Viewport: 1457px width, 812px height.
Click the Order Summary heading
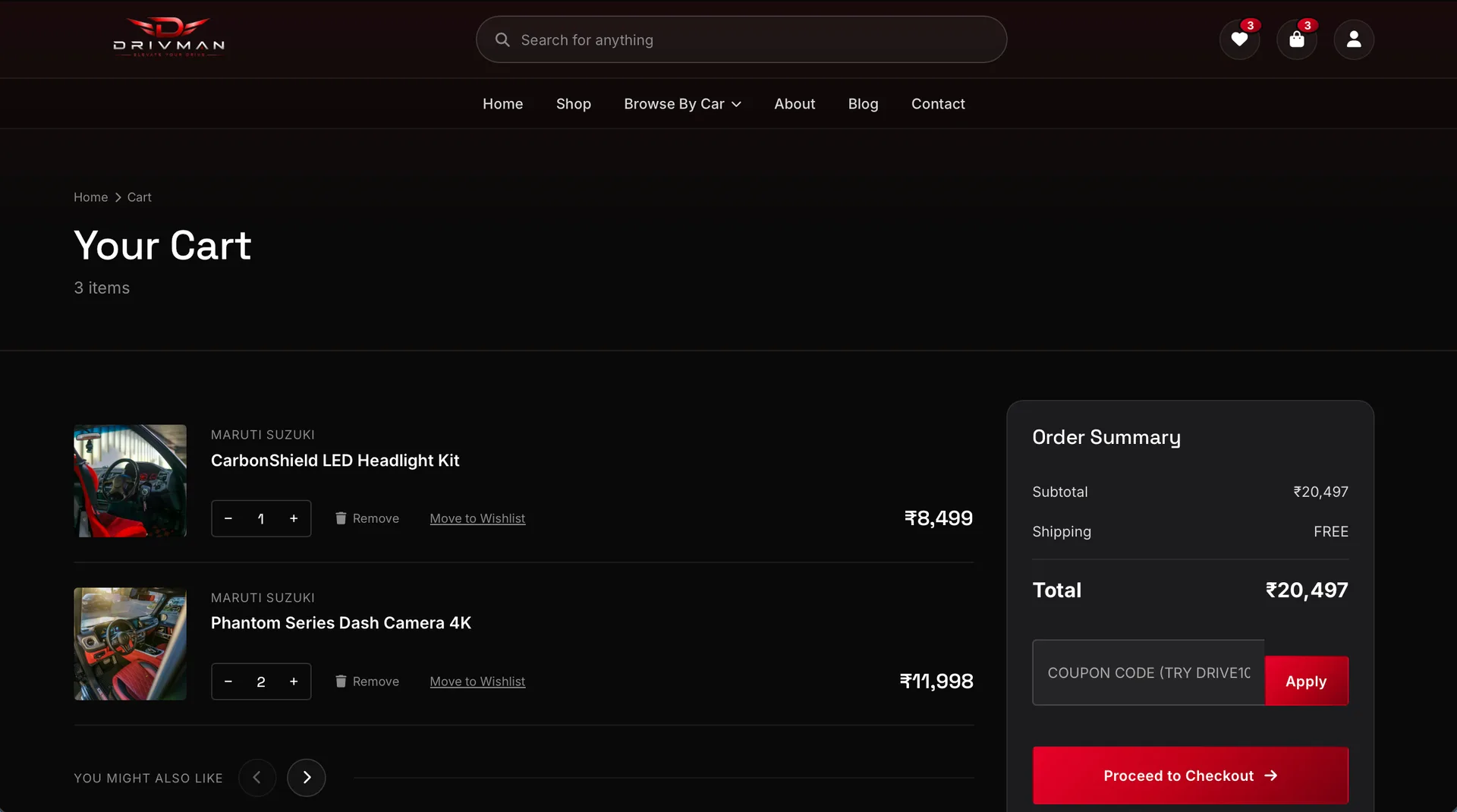[x=1106, y=438]
